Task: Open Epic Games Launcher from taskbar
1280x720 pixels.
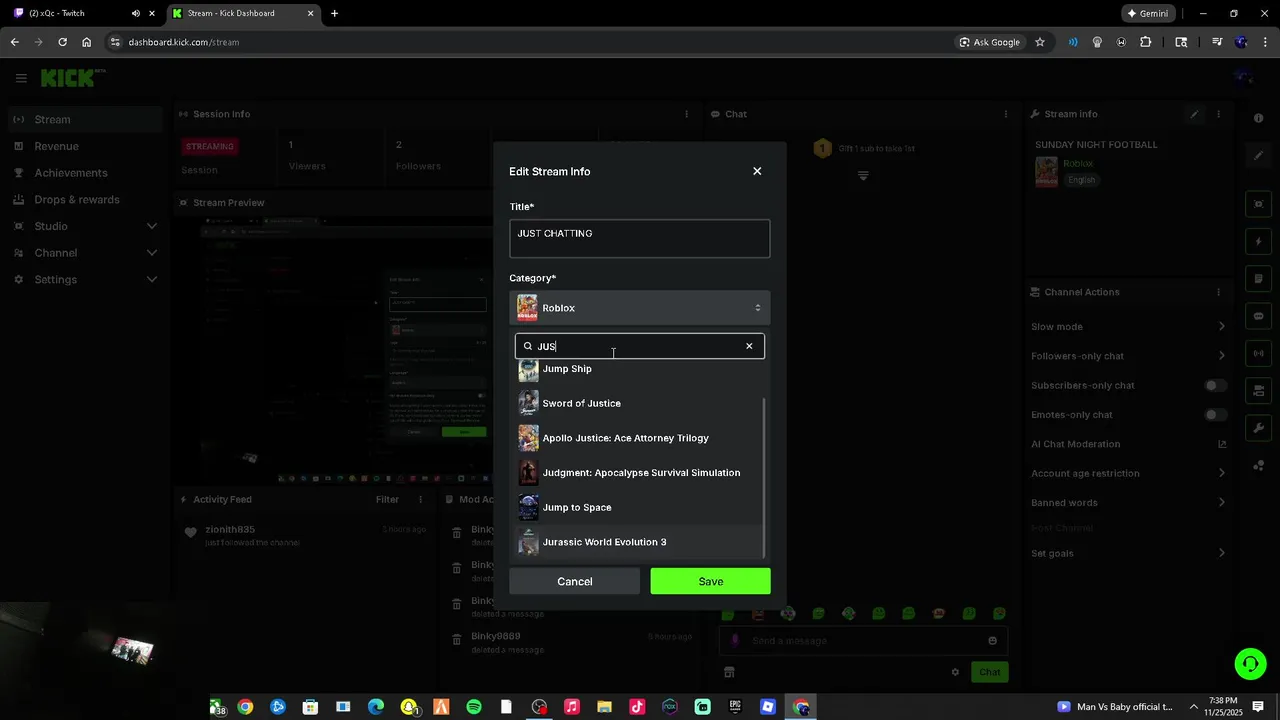Action: pyautogui.click(x=735, y=707)
